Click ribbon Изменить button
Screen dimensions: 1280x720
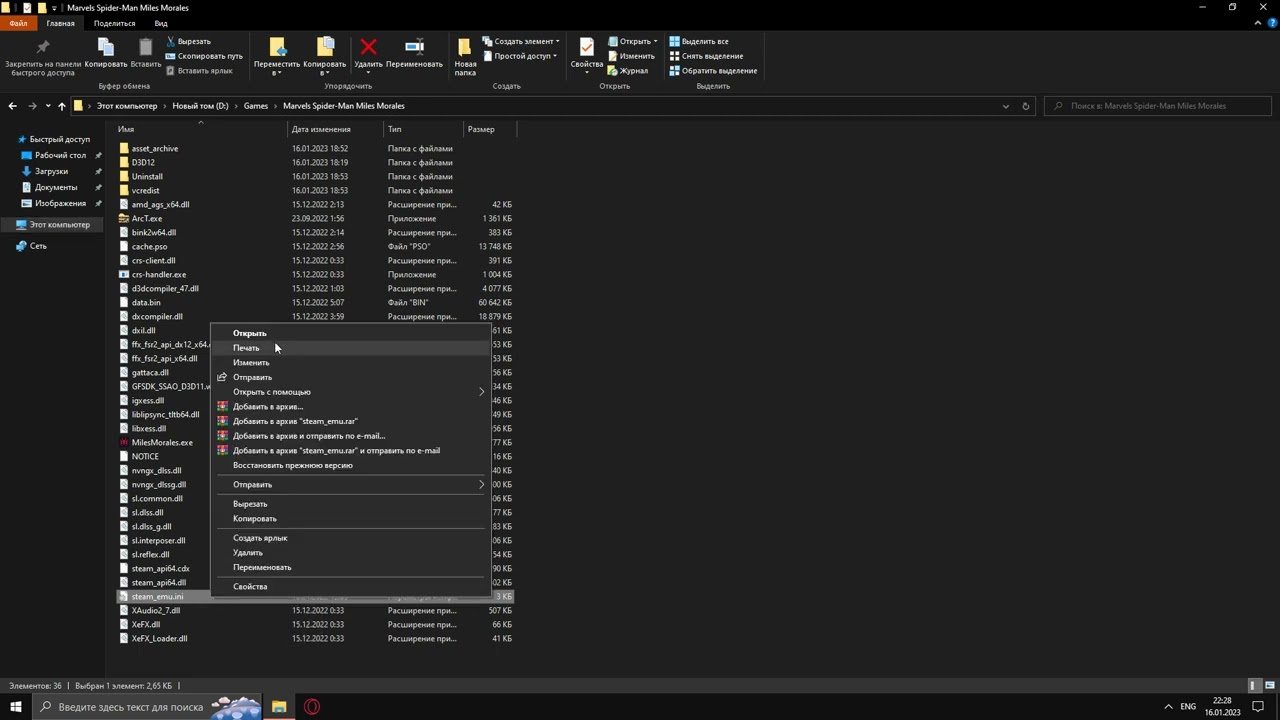(x=631, y=56)
